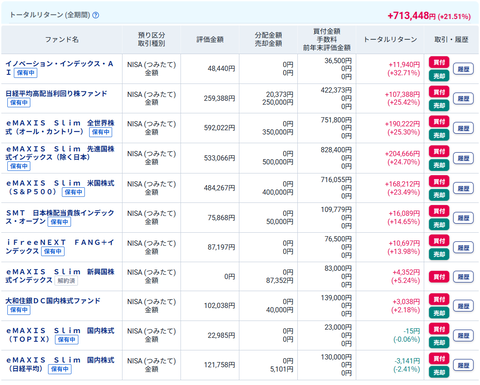Click the ファンド名 column header
This screenshot has width=480, height=385.
click(x=62, y=40)
